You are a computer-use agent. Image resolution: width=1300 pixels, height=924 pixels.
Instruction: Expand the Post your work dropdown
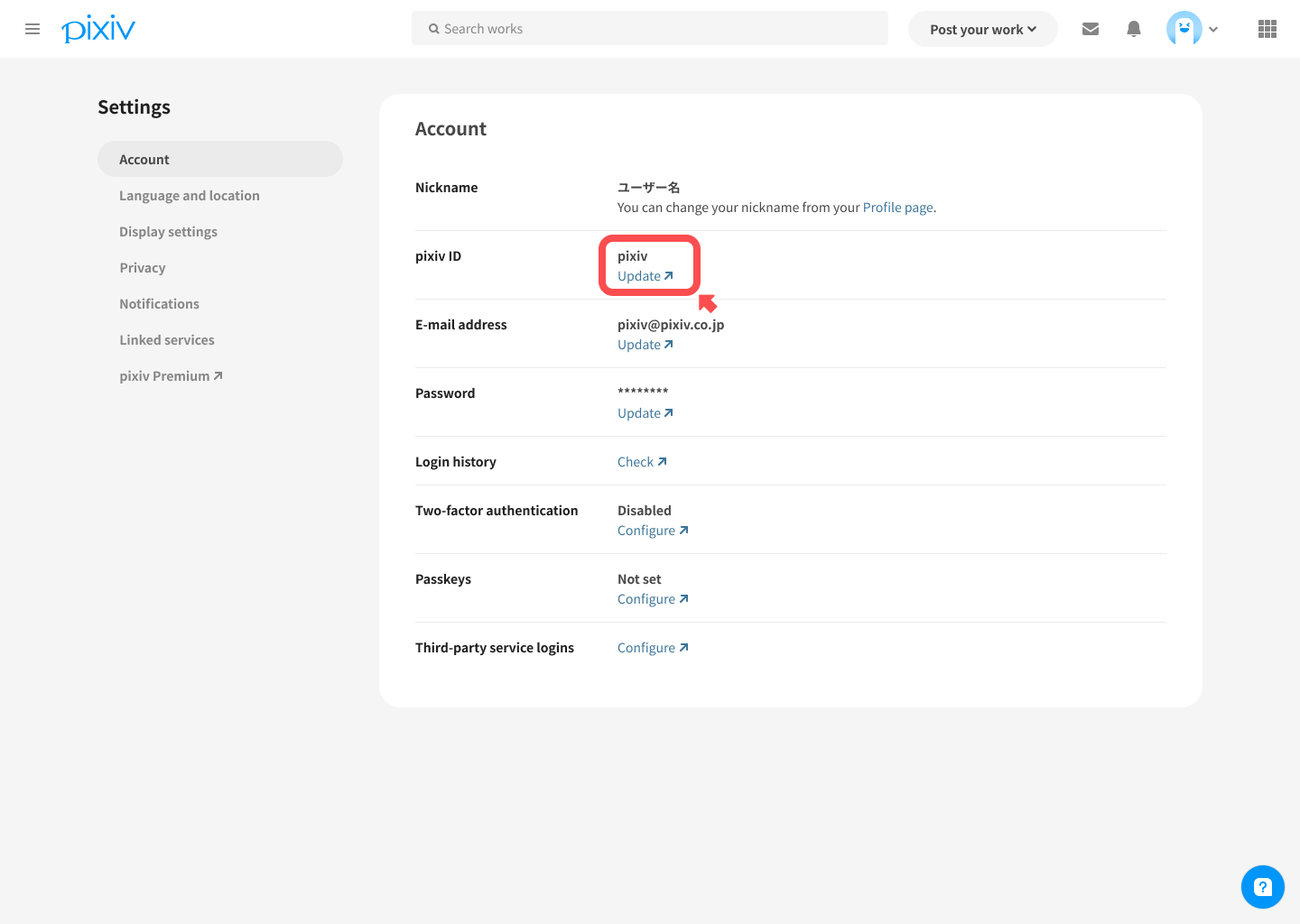click(x=982, y=28)
